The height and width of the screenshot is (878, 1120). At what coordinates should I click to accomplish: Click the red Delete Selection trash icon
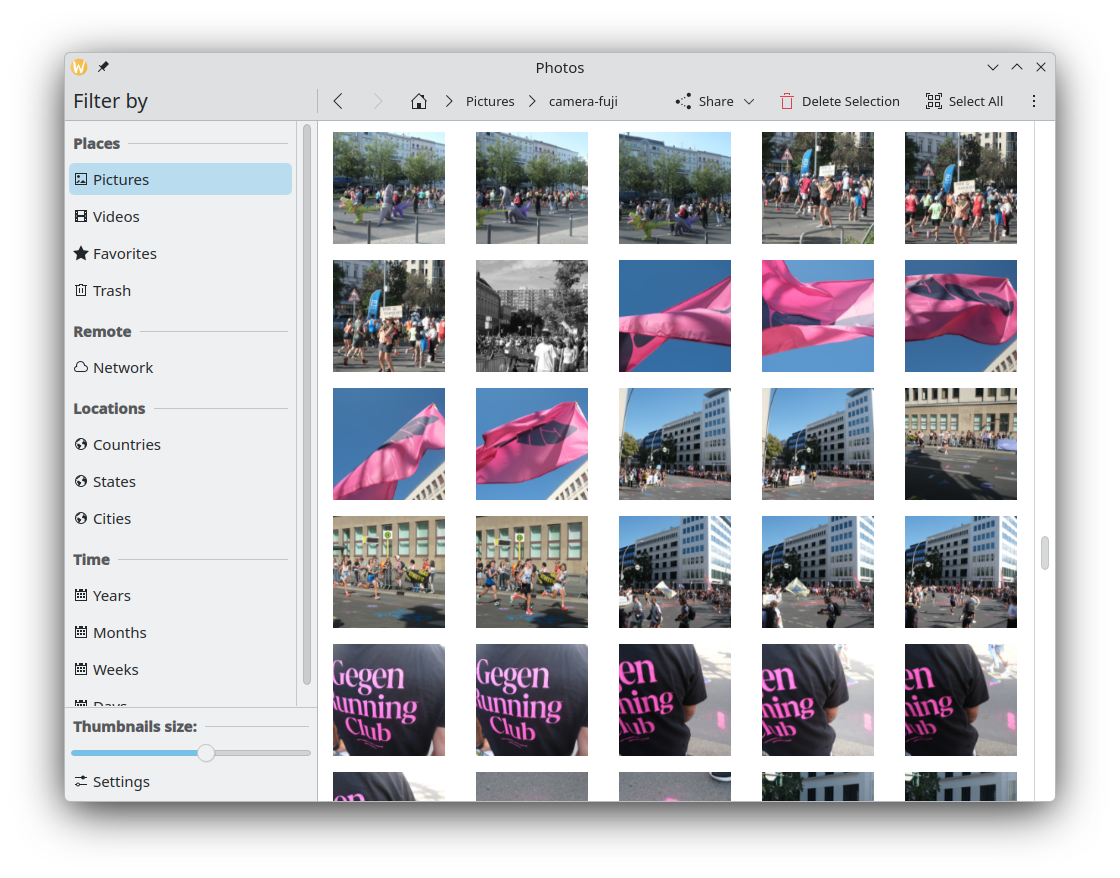pyautogui.click(x=787, y=101)
